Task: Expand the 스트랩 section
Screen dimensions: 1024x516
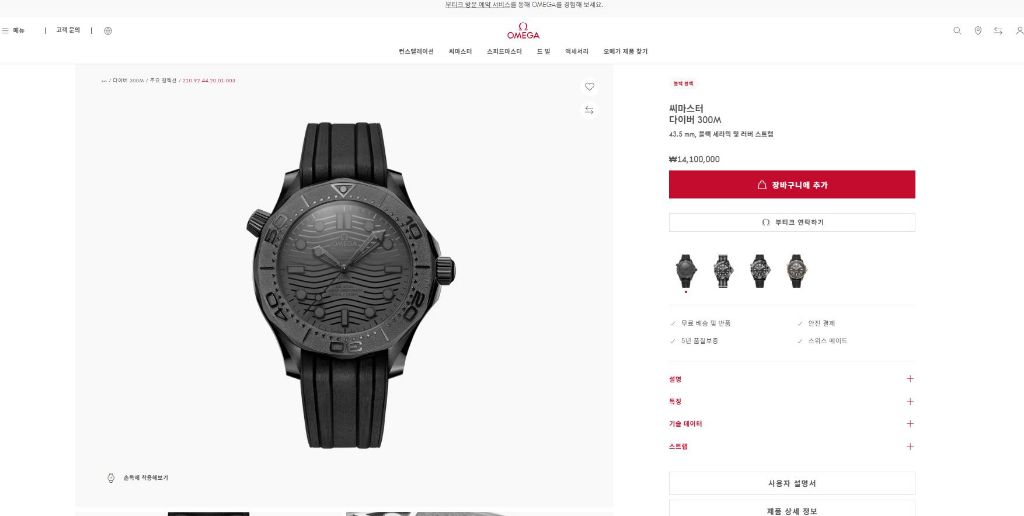Action: [x=792, y=447]
